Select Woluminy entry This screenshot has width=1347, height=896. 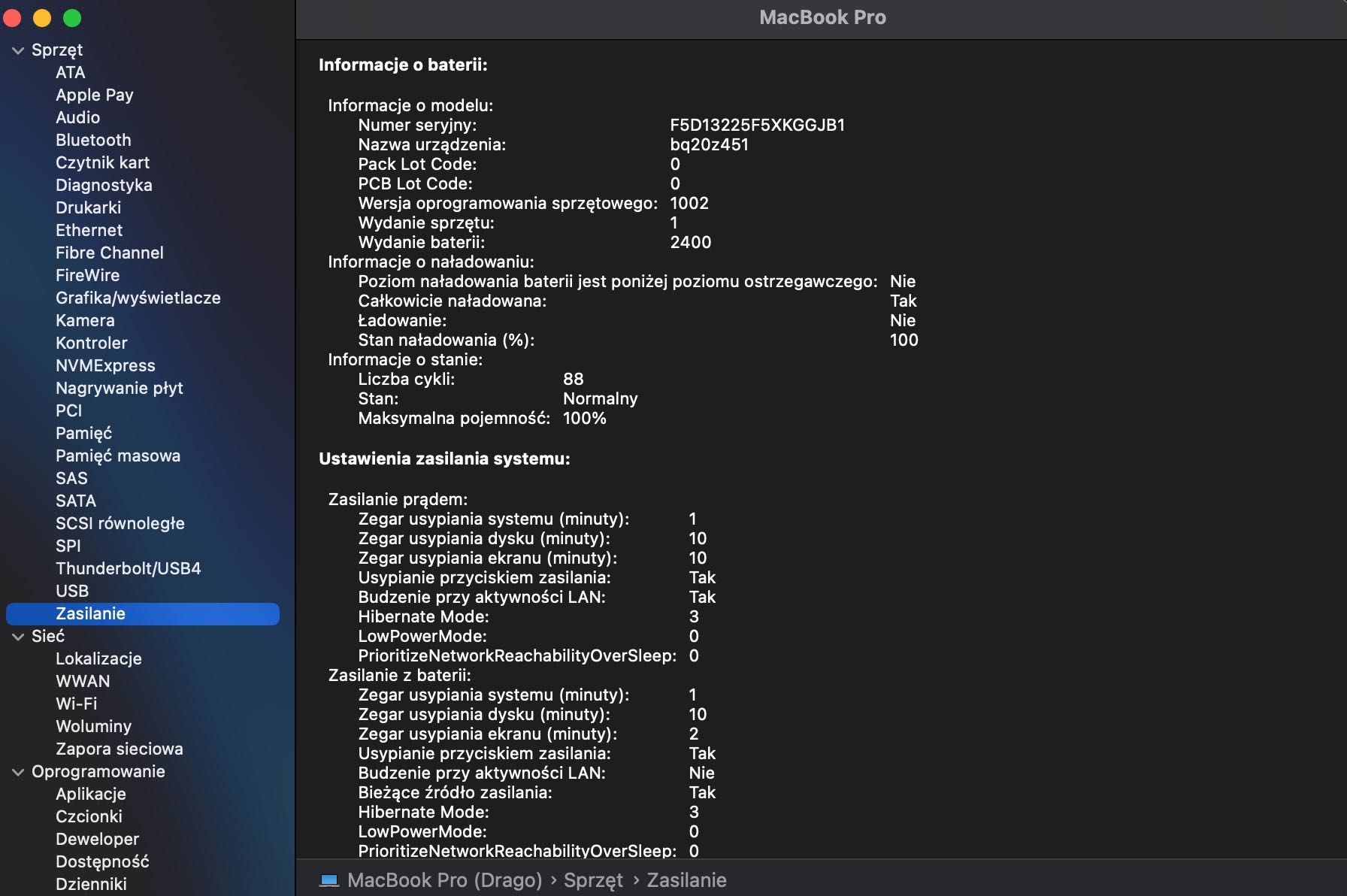click(93, 726)
